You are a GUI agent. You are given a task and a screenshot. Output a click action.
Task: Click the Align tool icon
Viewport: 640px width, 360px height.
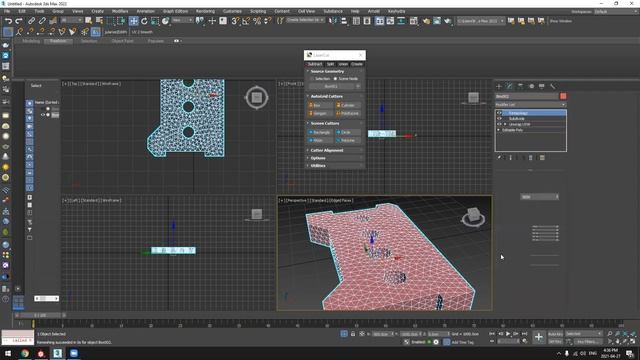click(344, 21)
